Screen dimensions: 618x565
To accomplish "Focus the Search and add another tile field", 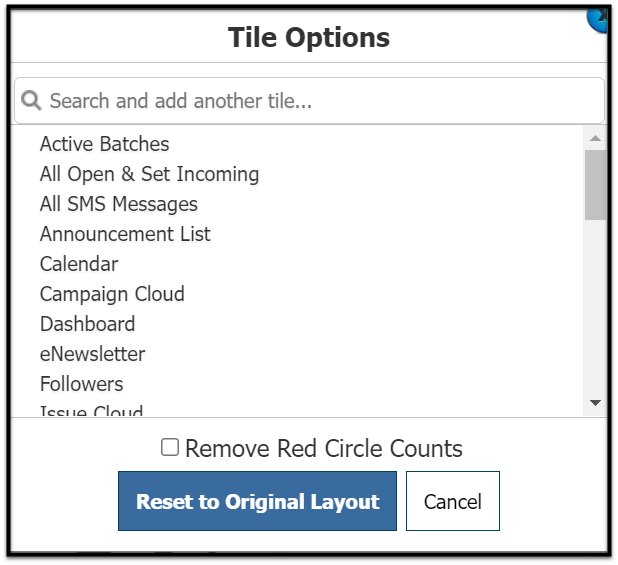I will [x=309, y=100].
